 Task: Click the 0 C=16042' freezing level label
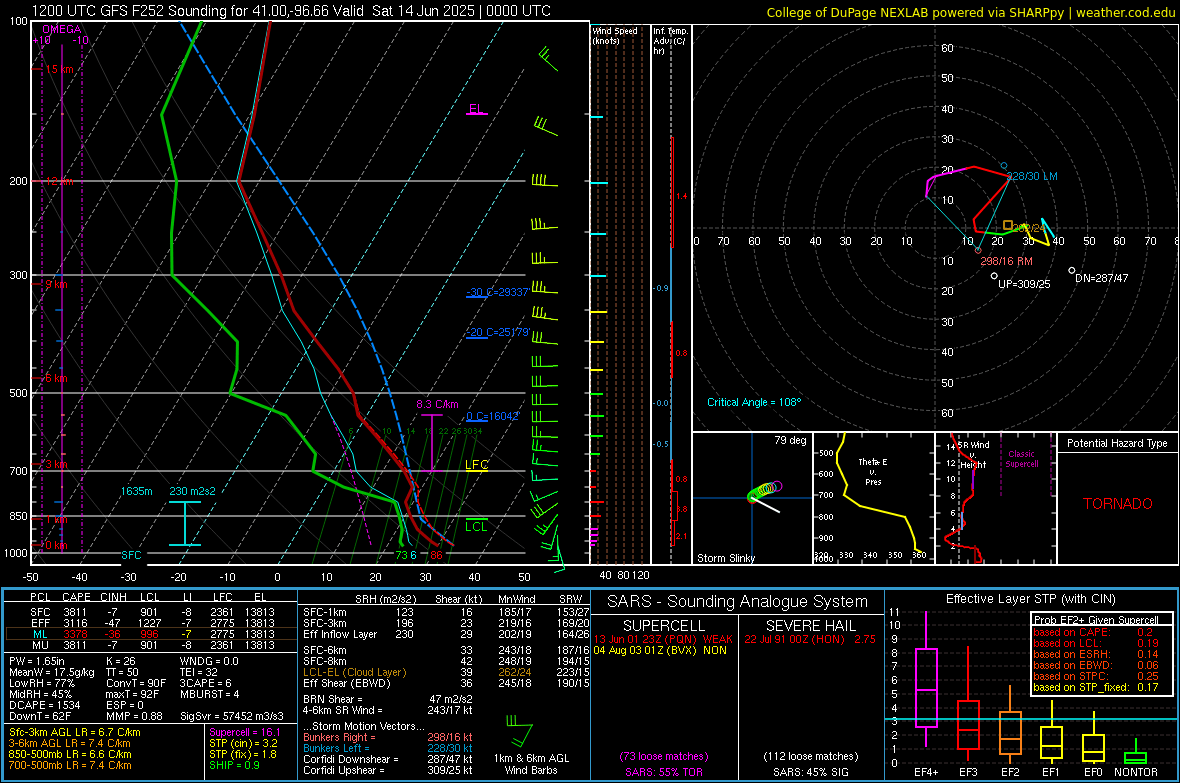[x=492, y=416]
